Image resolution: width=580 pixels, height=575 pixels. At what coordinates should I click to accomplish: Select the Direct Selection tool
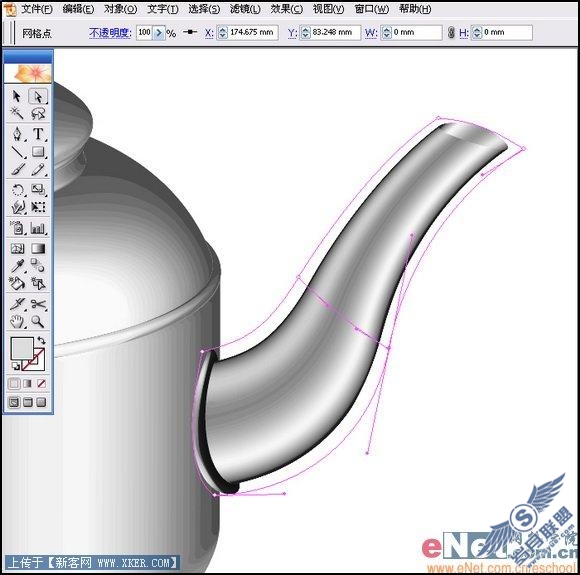click(38, 96)
